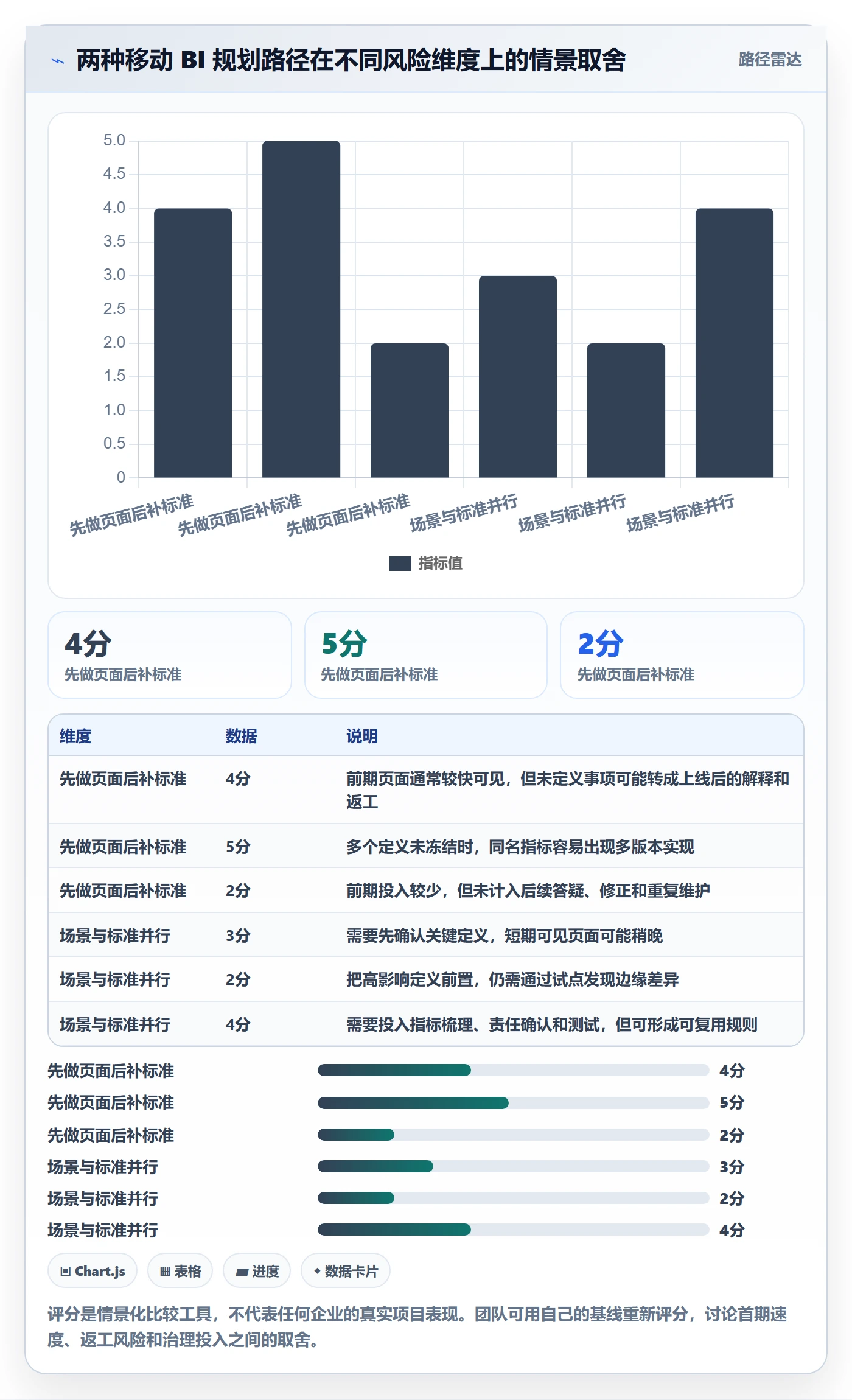
Task: Select the row 前期页面通常较快可见
Action: pos(426,790)
